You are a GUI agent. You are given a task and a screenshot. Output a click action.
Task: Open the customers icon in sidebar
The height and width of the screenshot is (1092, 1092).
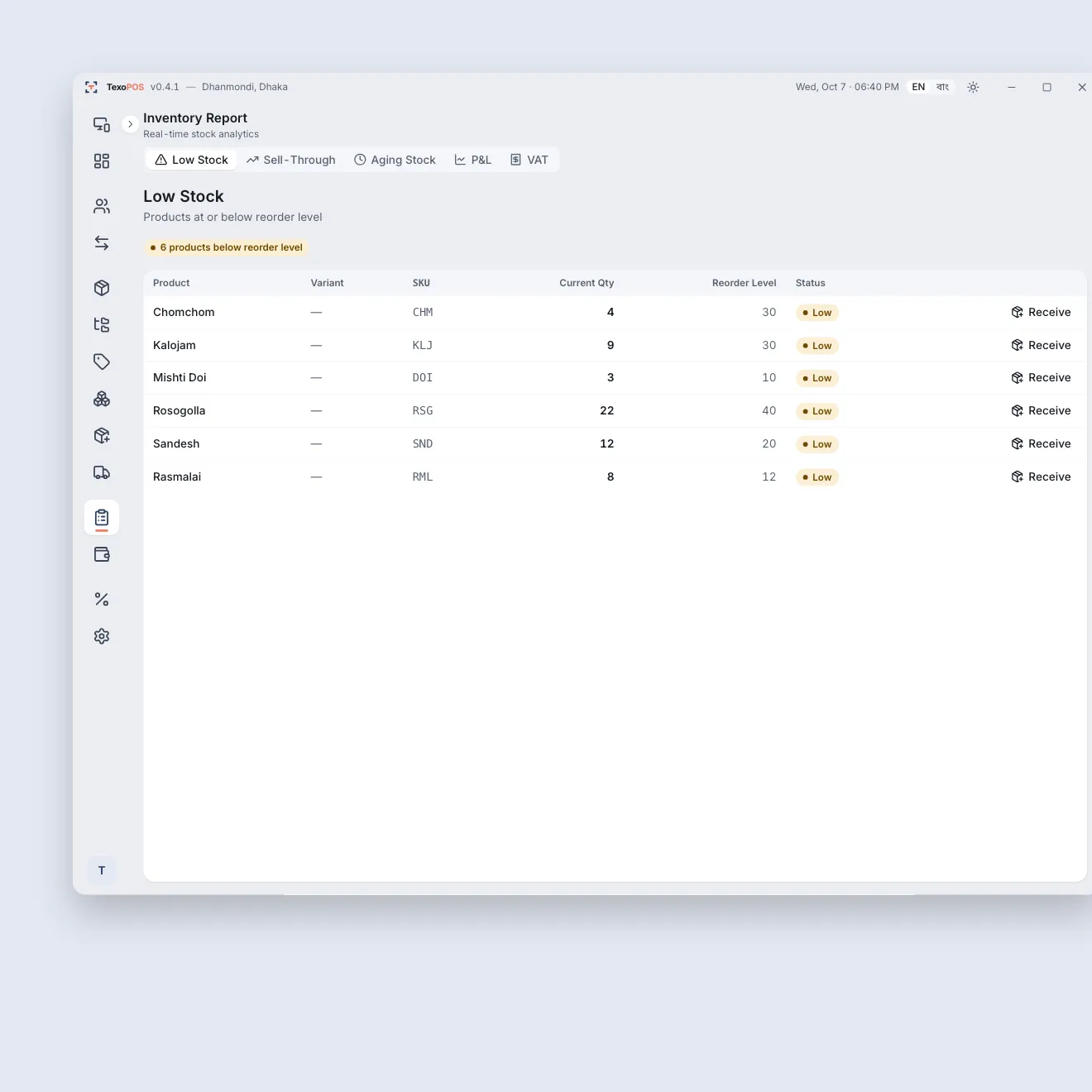pos(102,206)
